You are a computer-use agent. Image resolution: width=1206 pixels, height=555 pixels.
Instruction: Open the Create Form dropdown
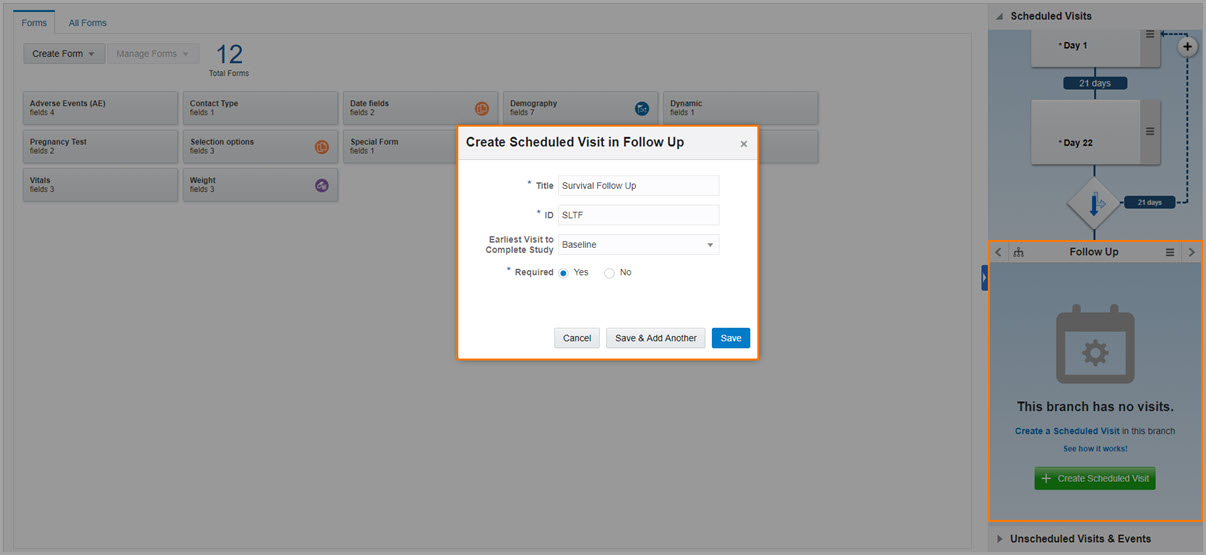point(64,54)
